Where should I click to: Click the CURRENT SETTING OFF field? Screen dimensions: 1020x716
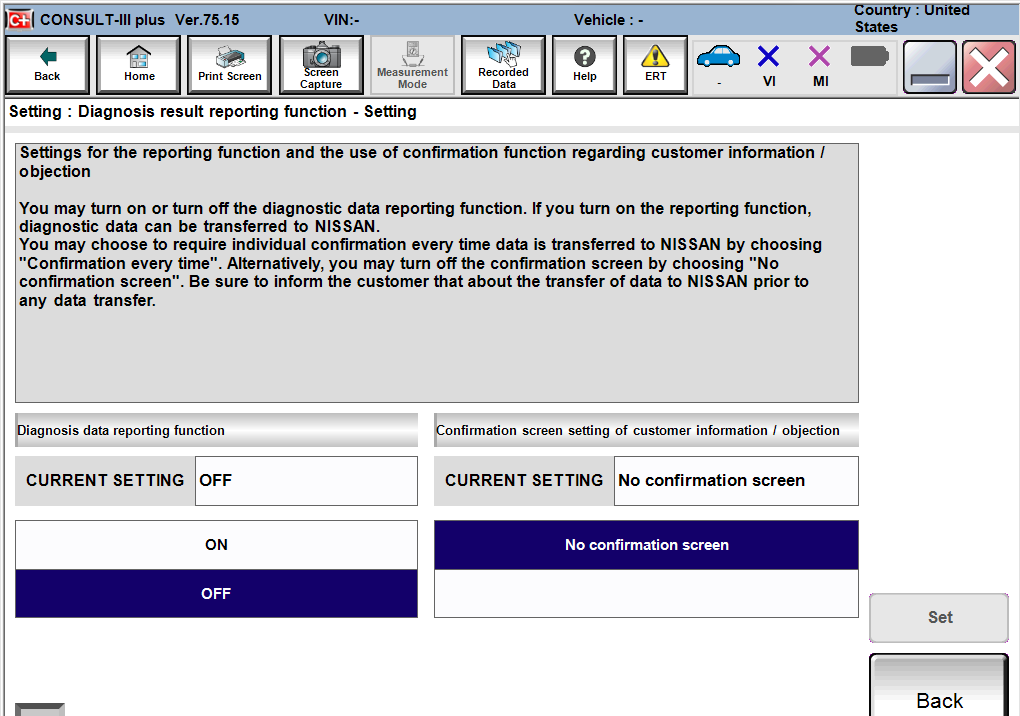click(x=306, y=481)
